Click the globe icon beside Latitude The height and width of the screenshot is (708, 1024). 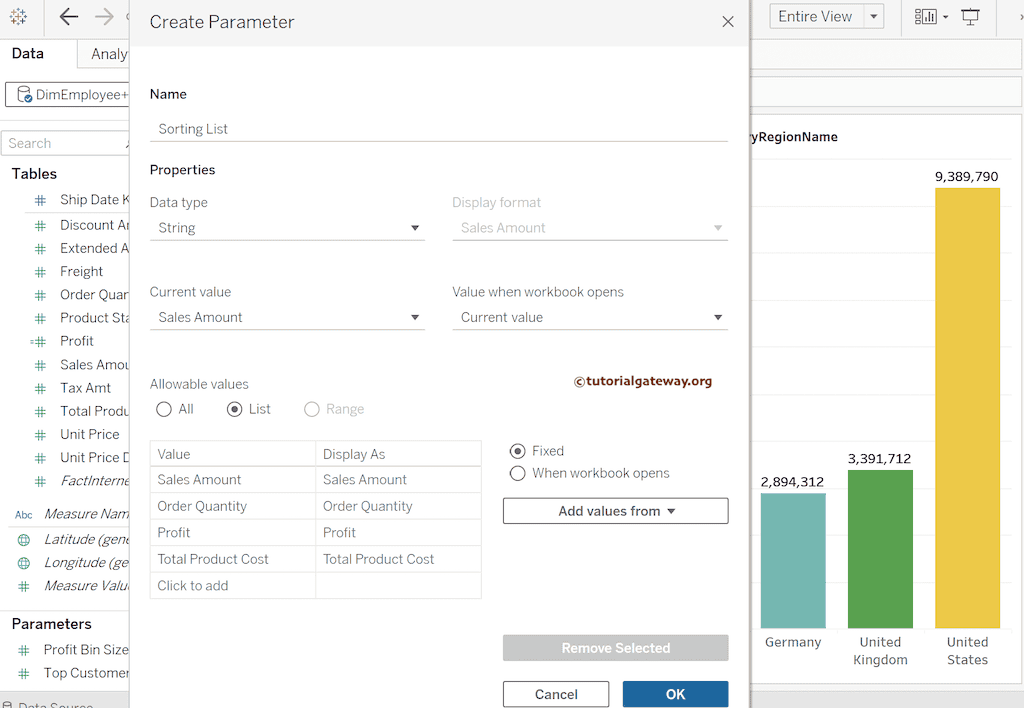pyautogui.click(x=24, y=540)
